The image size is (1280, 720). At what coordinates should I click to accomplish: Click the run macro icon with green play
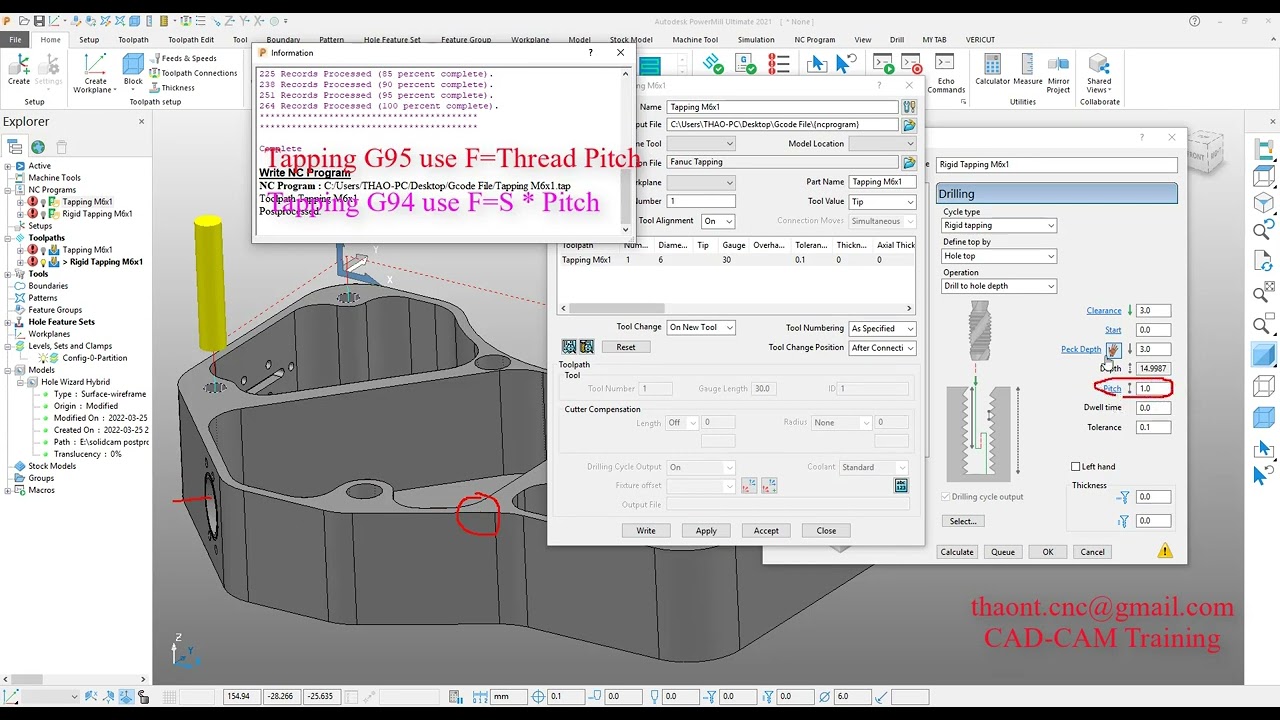(x=883, y=64)
